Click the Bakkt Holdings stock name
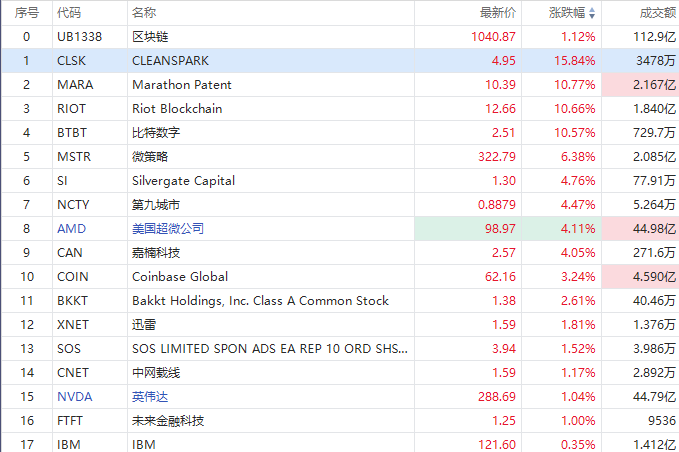The height and width of the screenshot is (452, 679). pos(260,301)
